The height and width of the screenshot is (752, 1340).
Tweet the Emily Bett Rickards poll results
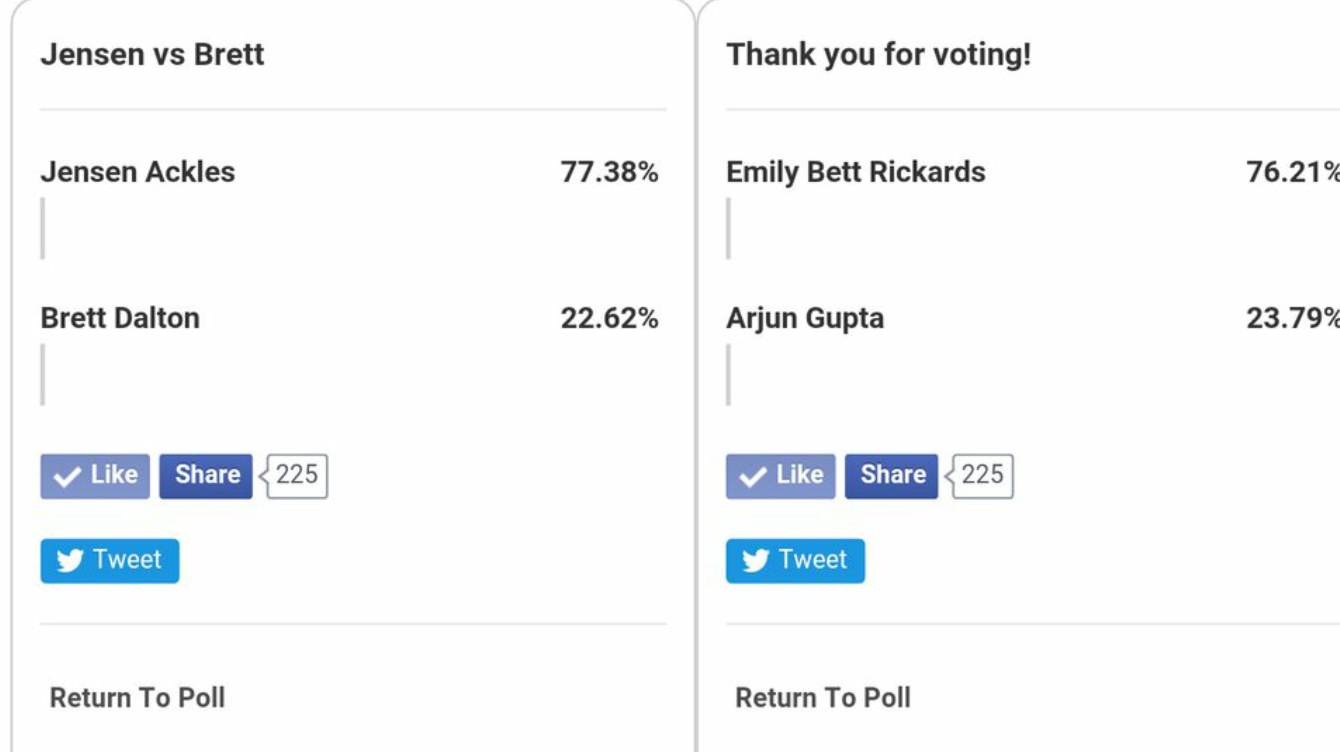click(x=796, y=561)
